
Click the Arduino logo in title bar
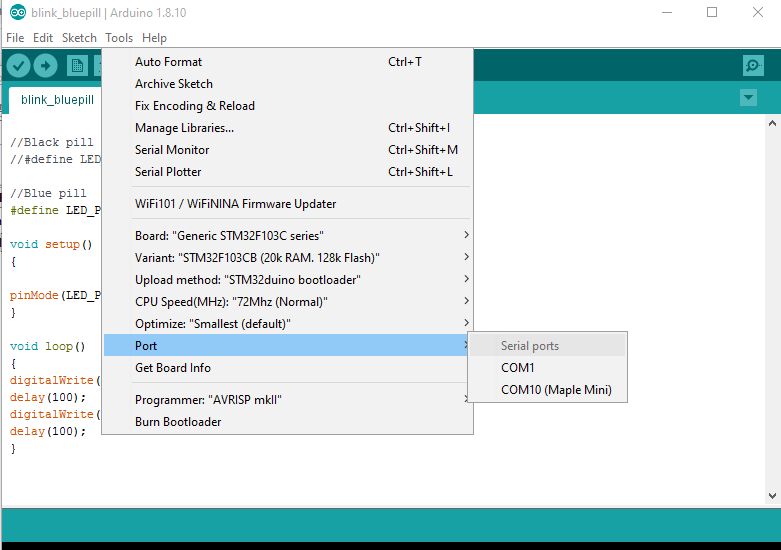18,12
